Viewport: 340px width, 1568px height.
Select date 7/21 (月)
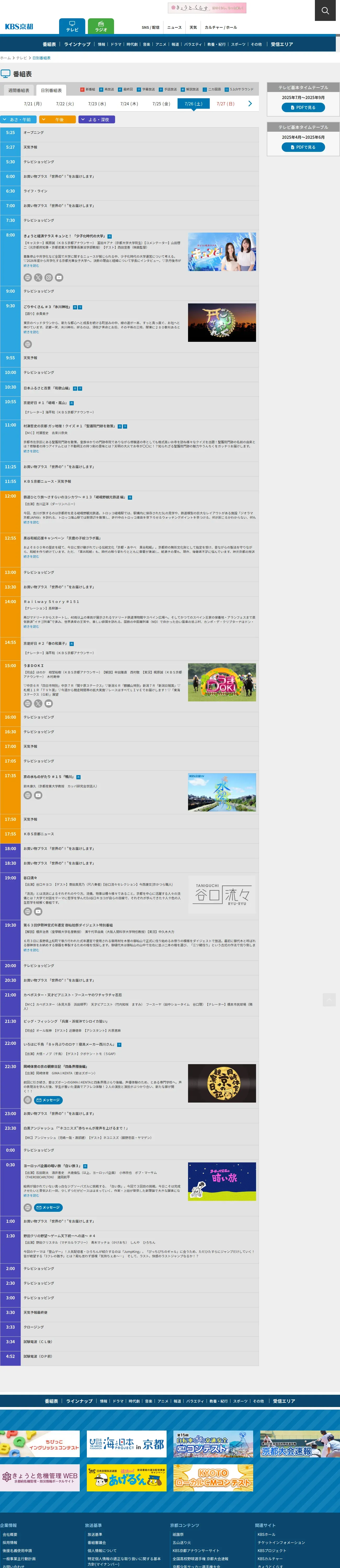coord(33,104)
